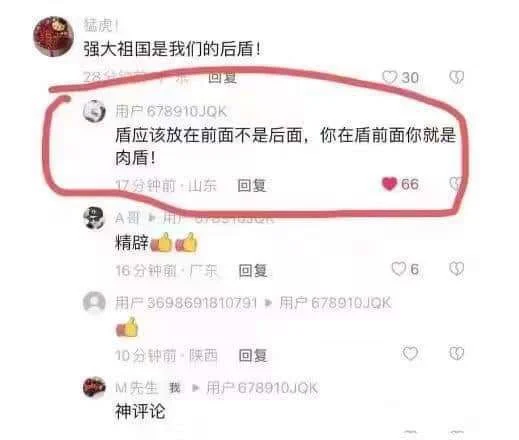519x440 pixels.
Task: Like the thumbs-up comment from 陕西
Action: pyautogui.click(x=410, y=353)
